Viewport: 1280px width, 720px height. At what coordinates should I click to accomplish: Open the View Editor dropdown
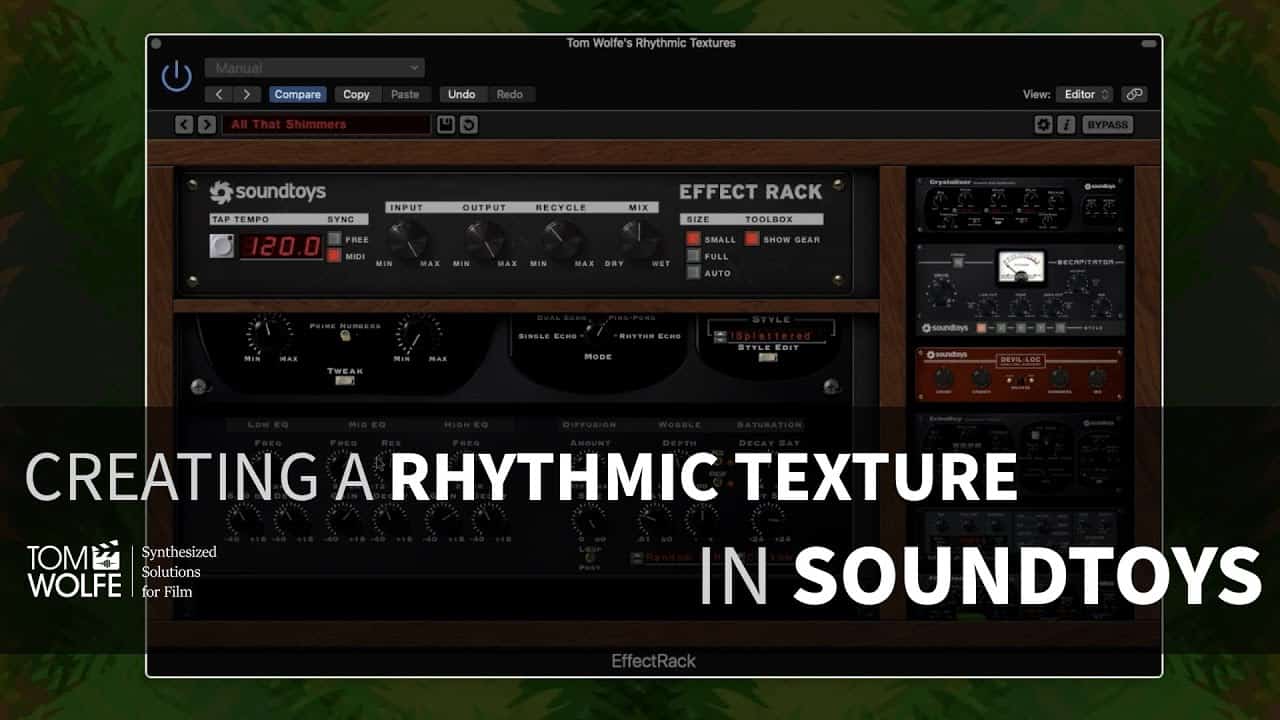coord(1084,95)
